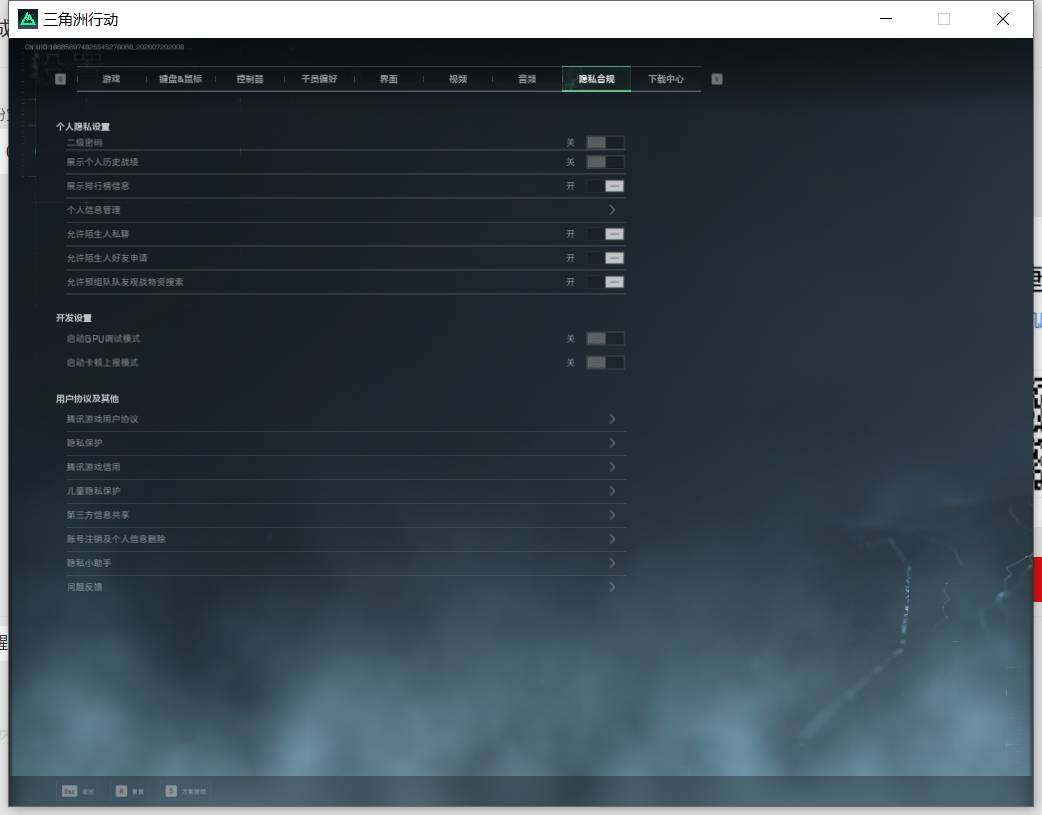Click the S button label in bottom bar

(x=193, y=792)
